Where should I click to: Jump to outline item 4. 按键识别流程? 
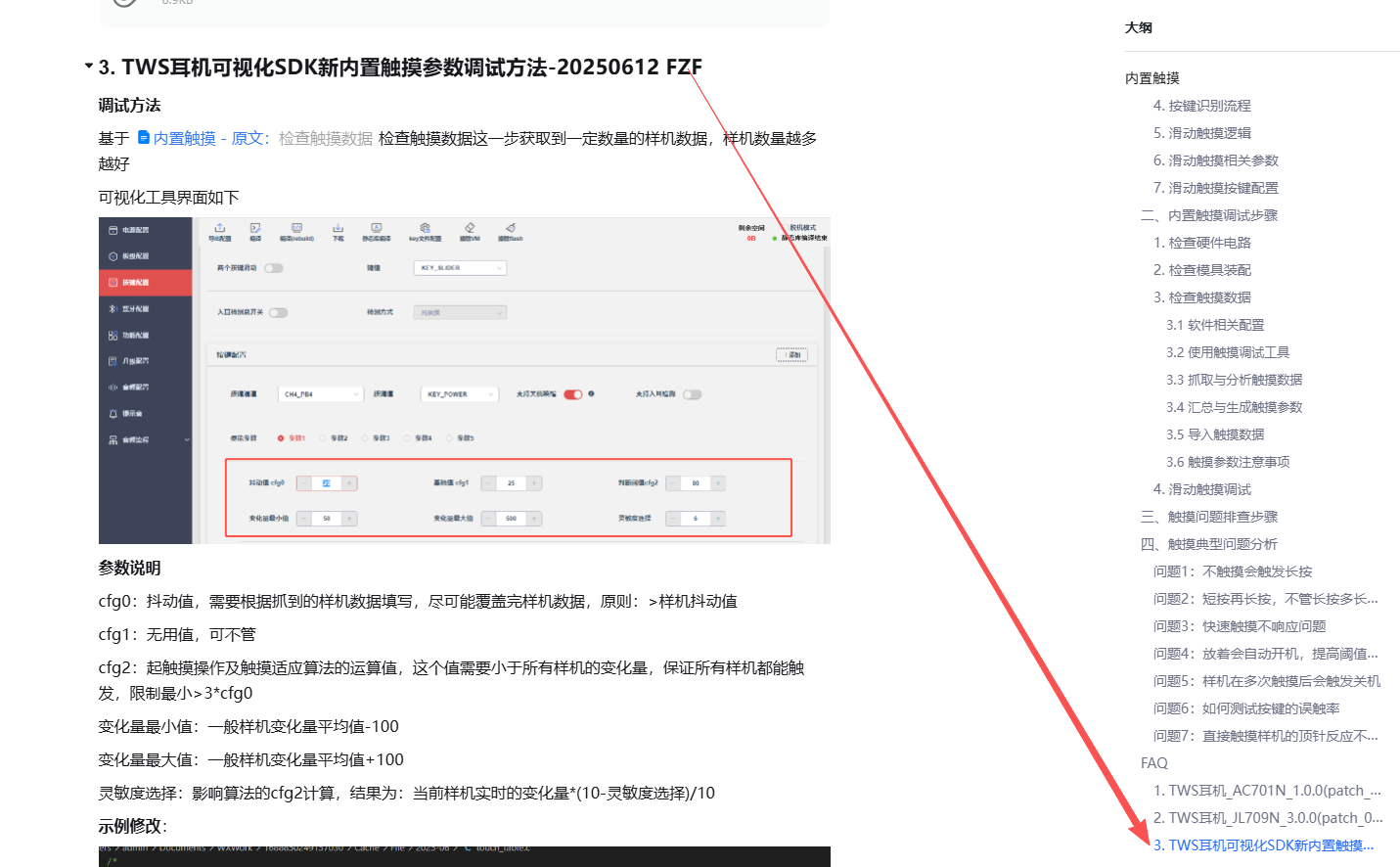coord(1201,106)
